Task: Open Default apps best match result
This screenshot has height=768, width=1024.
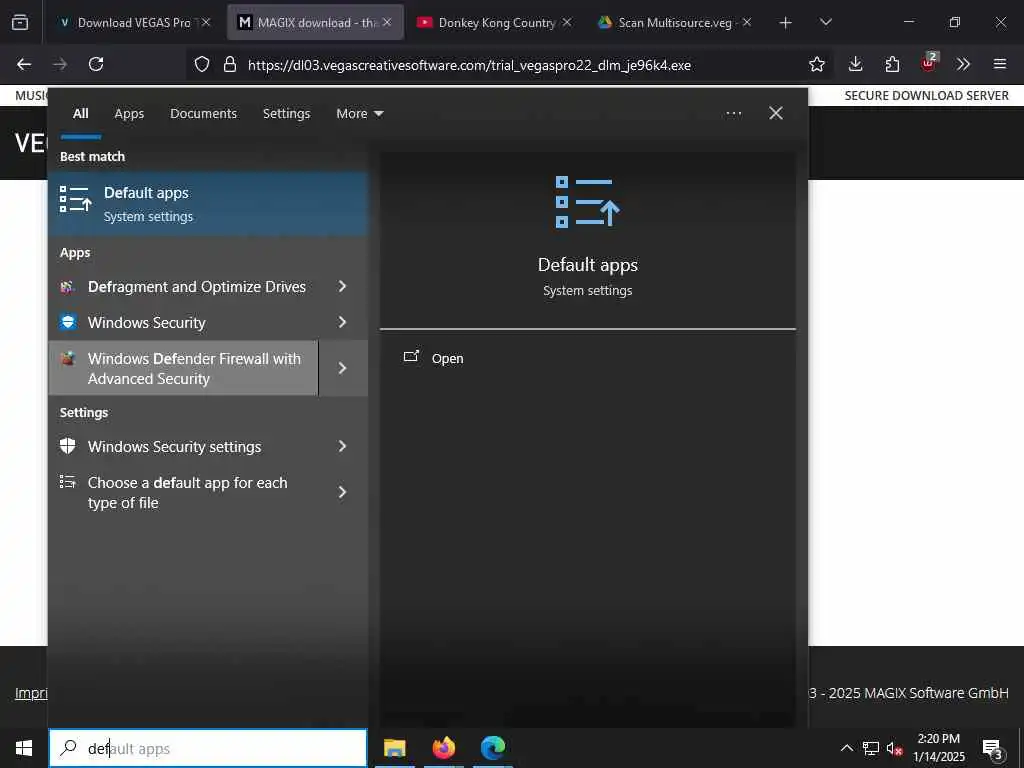Action: click(x=208, y=204)
